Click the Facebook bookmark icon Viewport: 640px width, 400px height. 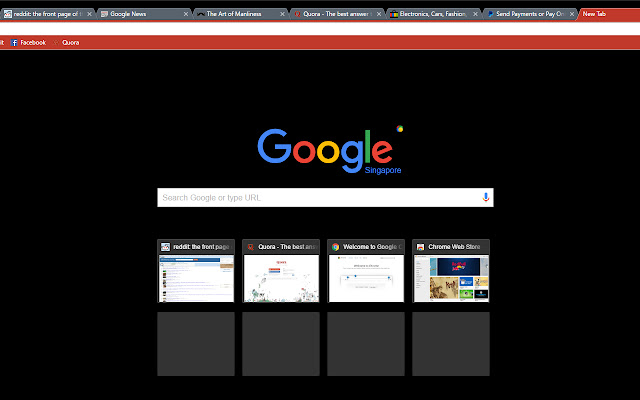coord(14,42)
